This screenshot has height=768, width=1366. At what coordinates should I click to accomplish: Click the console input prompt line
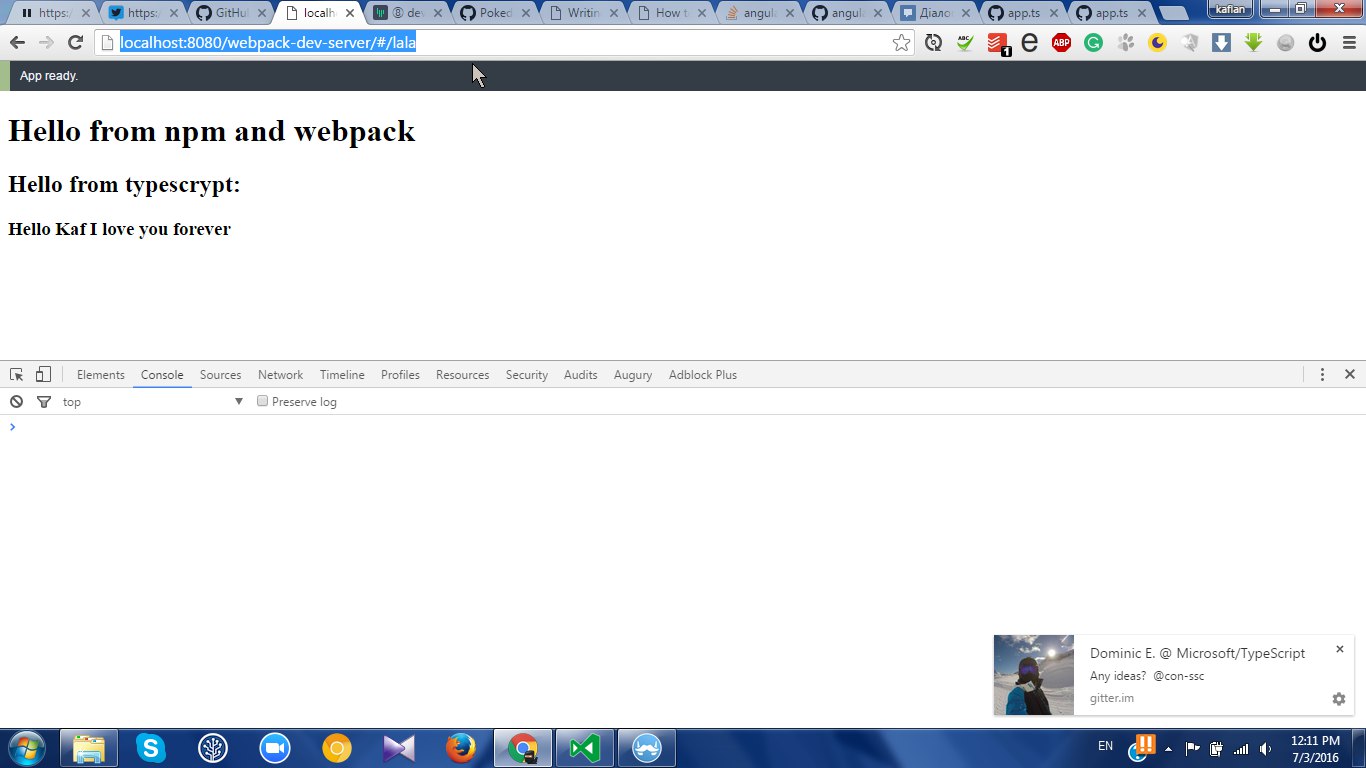(683, 427)
